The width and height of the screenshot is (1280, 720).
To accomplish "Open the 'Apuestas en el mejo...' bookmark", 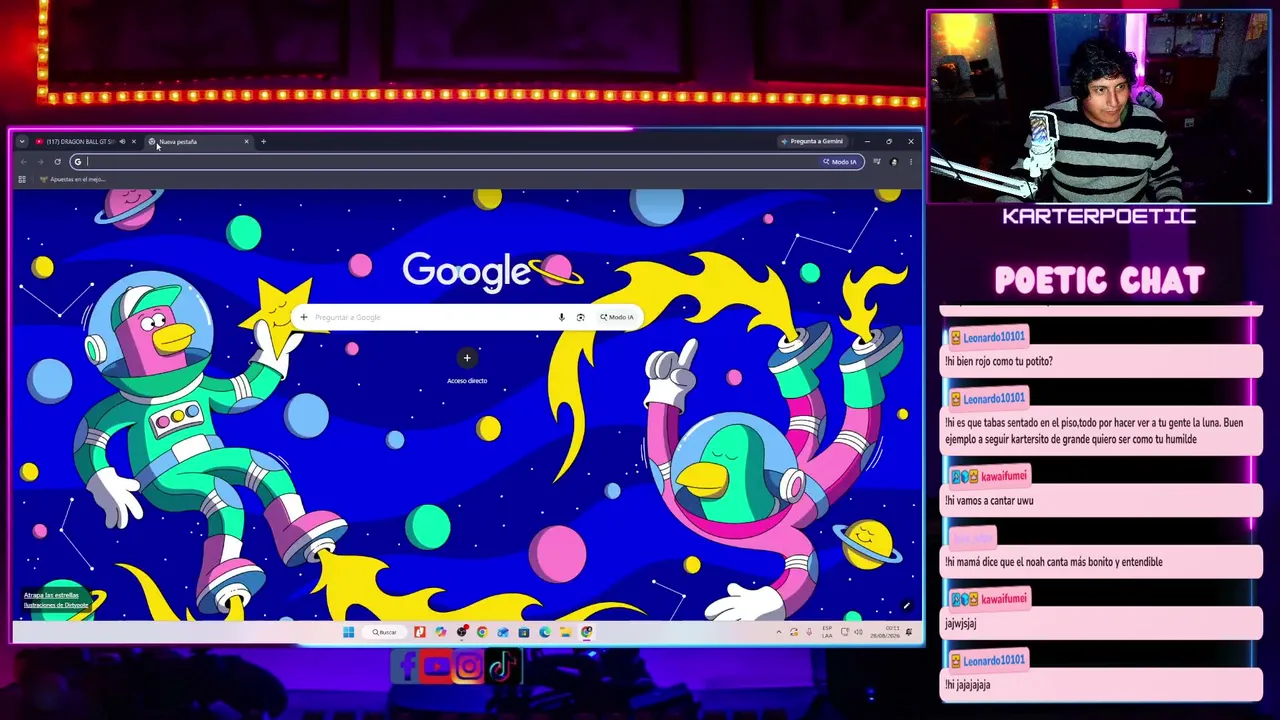I will coord(72,180).
